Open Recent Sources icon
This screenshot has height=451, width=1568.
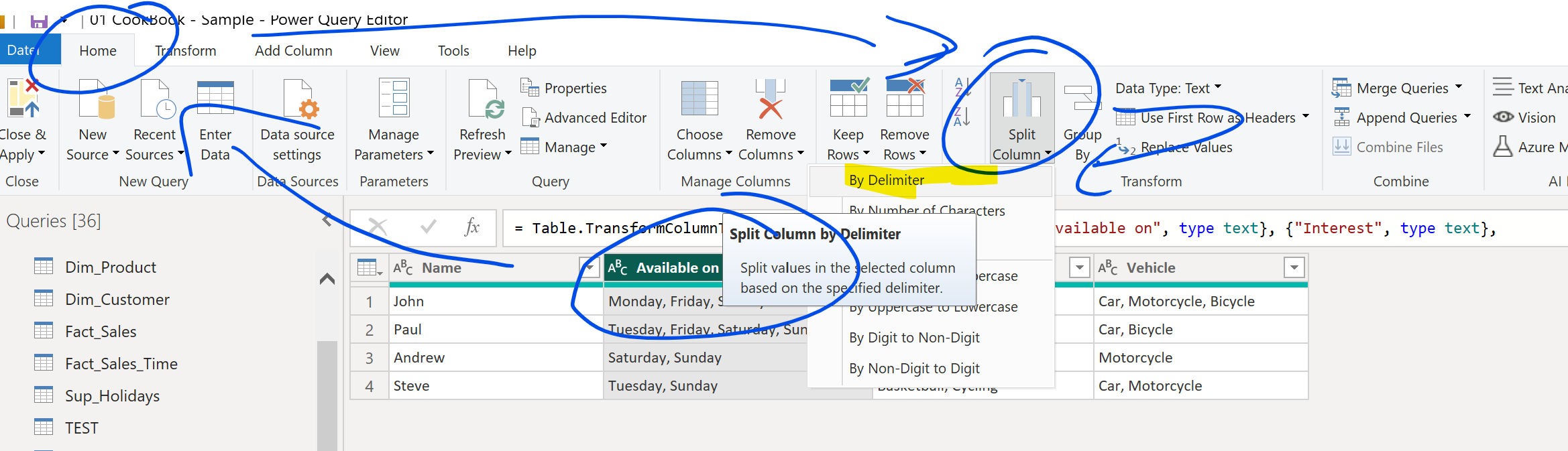[x=157, y=99]
